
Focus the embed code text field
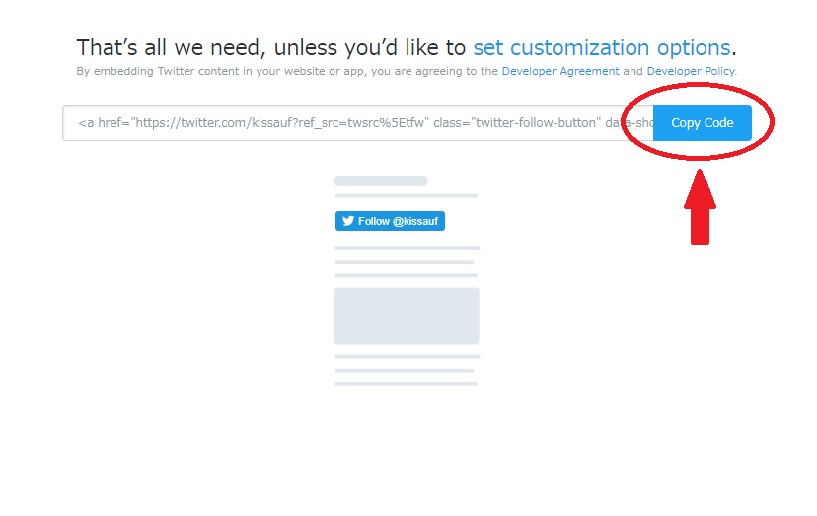pyautogui.click(x=357, y=123)
